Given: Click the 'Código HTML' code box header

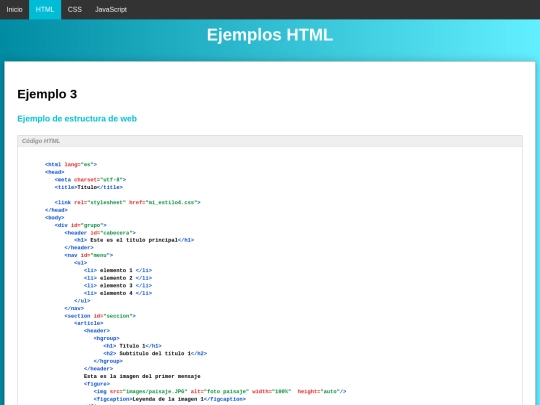Looking at the screenshot, I should (x=270, y=141).
